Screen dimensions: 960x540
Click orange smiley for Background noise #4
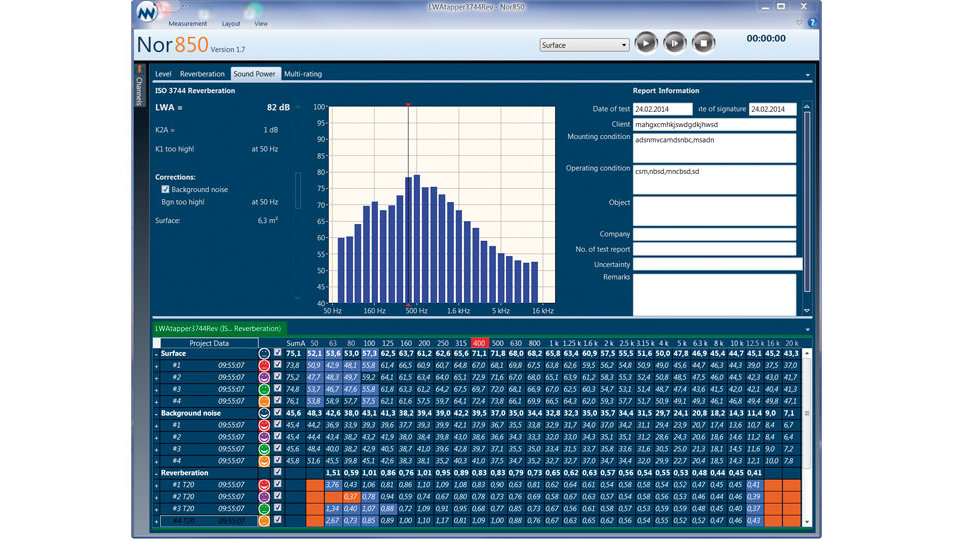click(x=264, y=460)
